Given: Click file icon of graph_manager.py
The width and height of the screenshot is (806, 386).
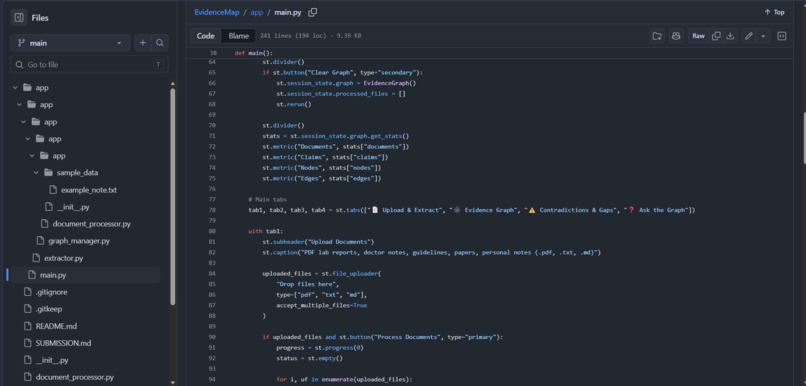Looking at the screenshot, I should click(x=40, y=241).
